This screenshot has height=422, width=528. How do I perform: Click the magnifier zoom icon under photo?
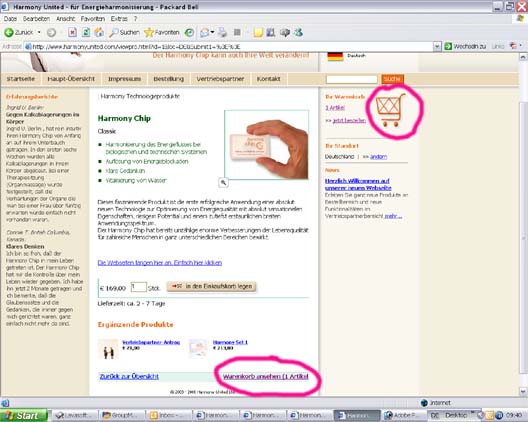click(223, 183)
